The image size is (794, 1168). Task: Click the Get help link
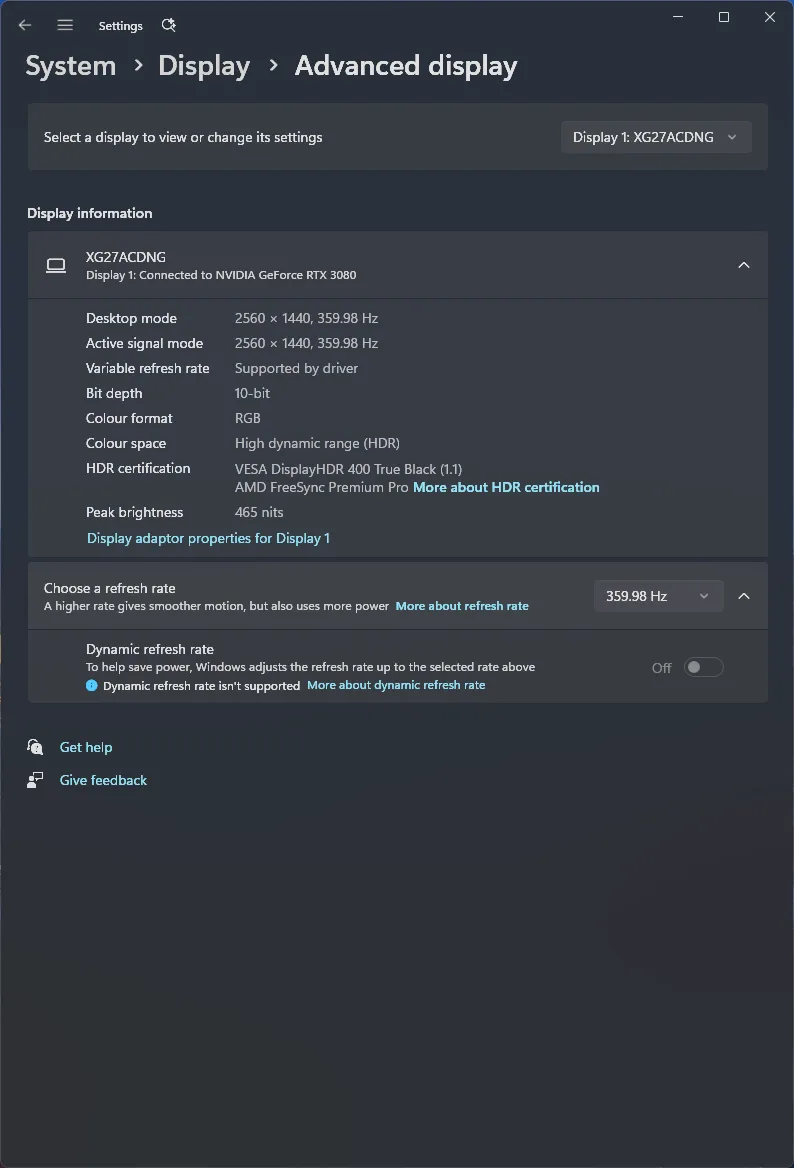tap(86, 747)
